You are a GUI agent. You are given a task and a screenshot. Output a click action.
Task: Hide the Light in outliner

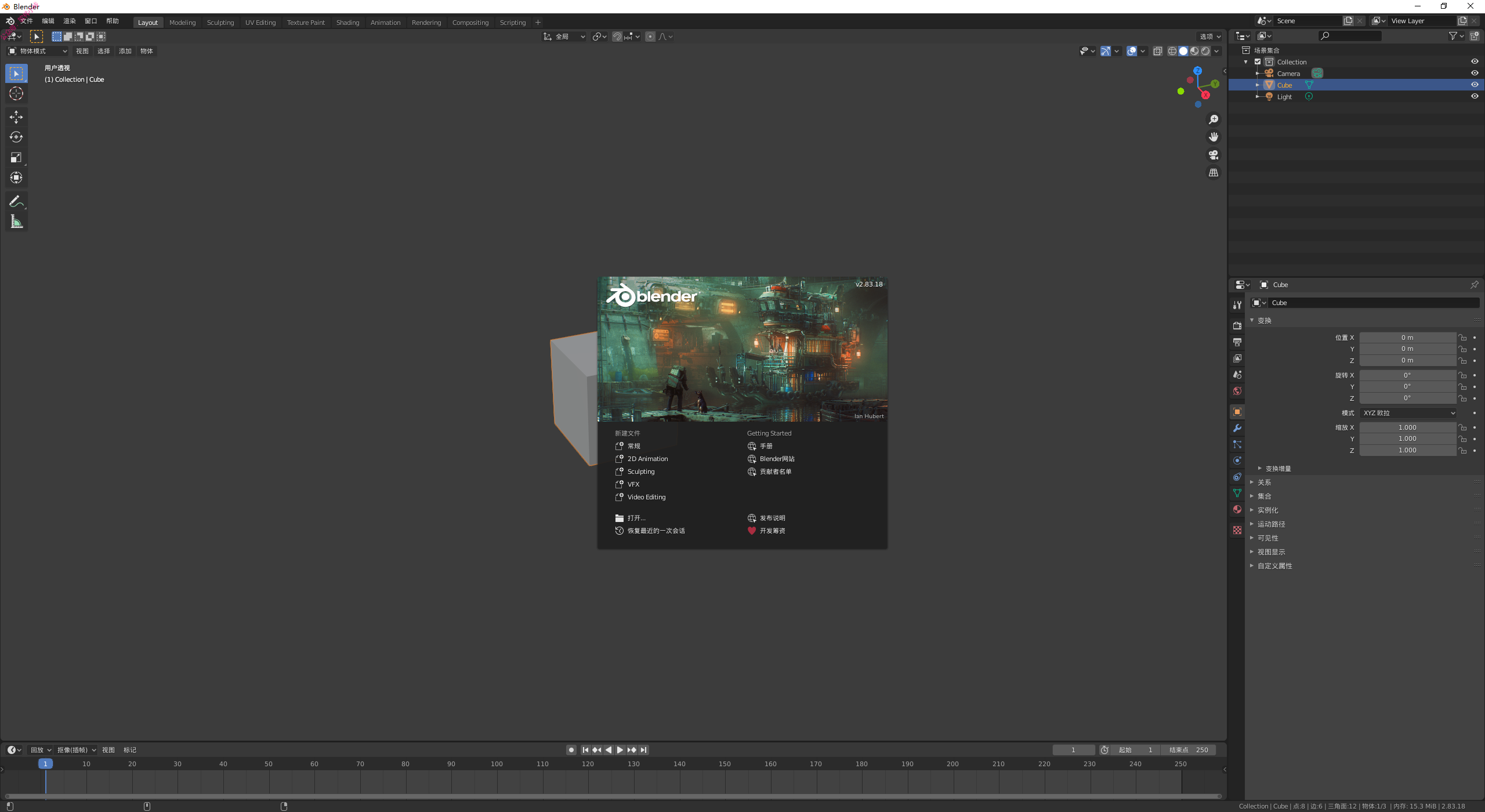[1474, 96]
